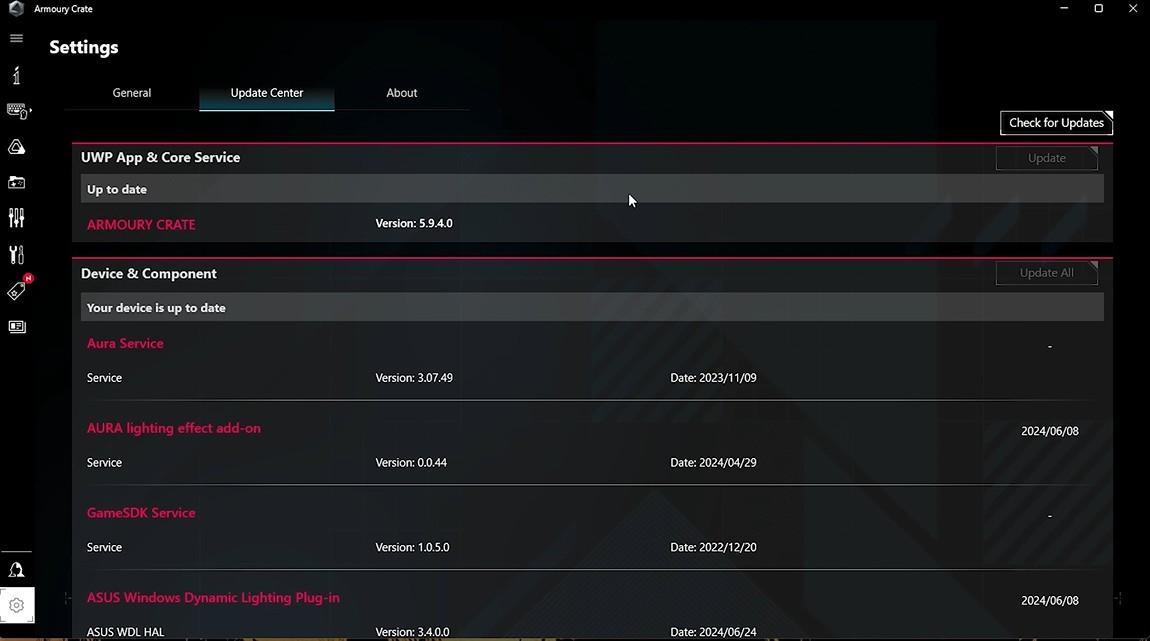Screen dimensions: 1150x641
Task: Open the user account profile icon
Action: click(x=16, y=570)
